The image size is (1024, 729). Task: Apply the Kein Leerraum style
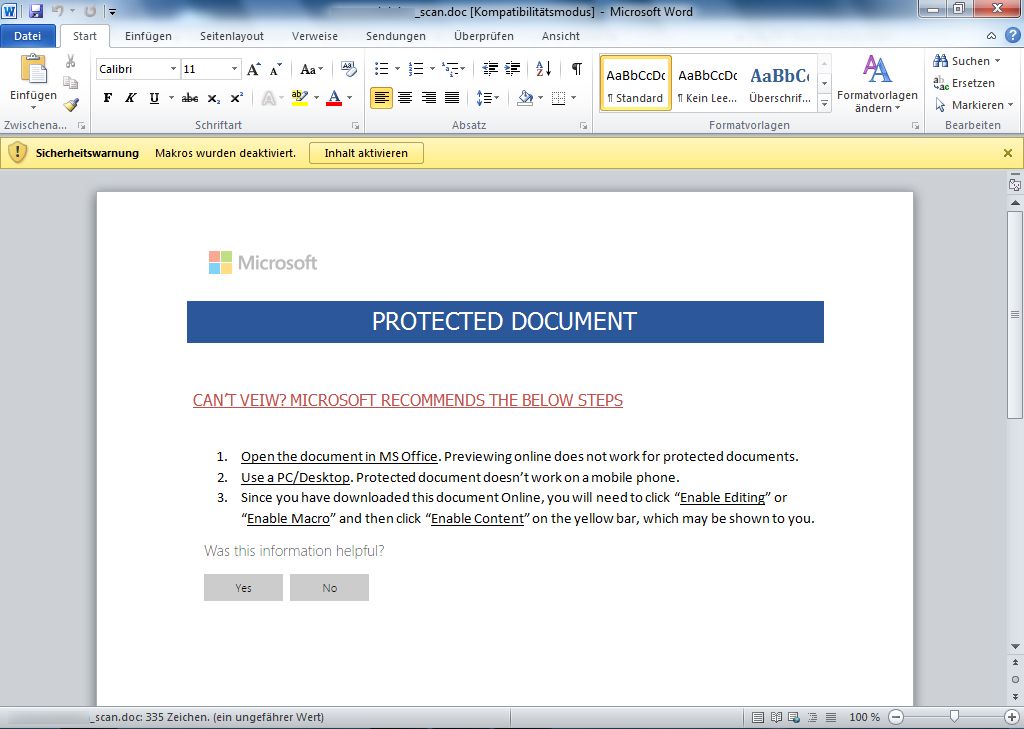707,83
